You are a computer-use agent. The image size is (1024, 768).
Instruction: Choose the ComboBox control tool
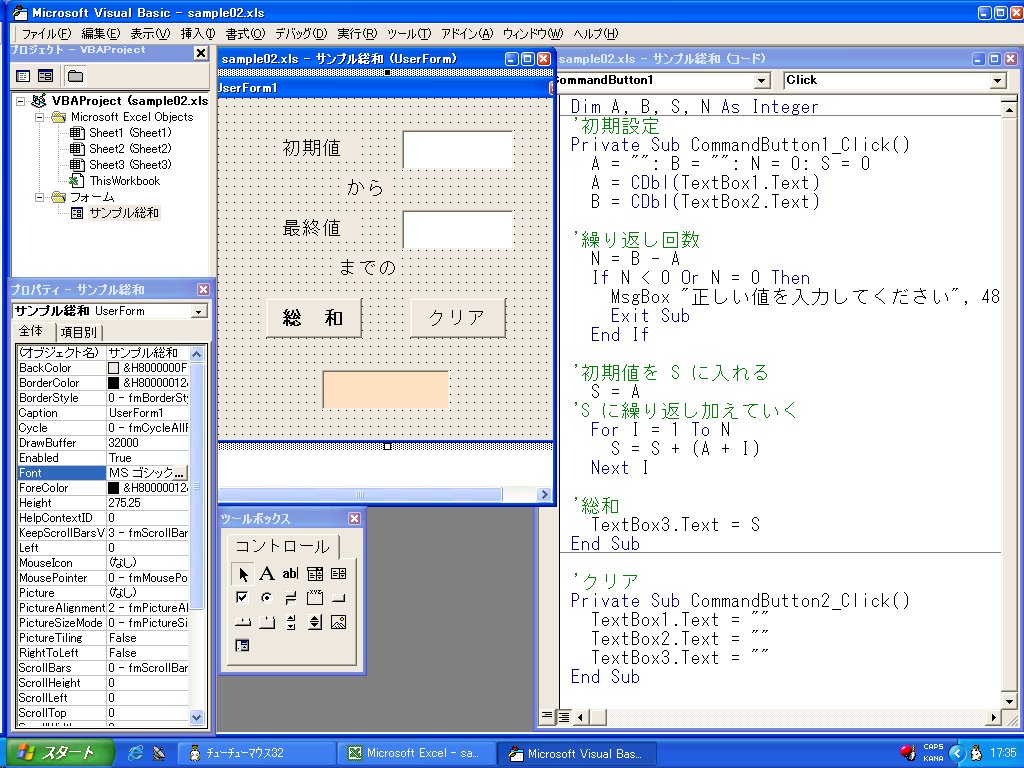coord(314,573)
